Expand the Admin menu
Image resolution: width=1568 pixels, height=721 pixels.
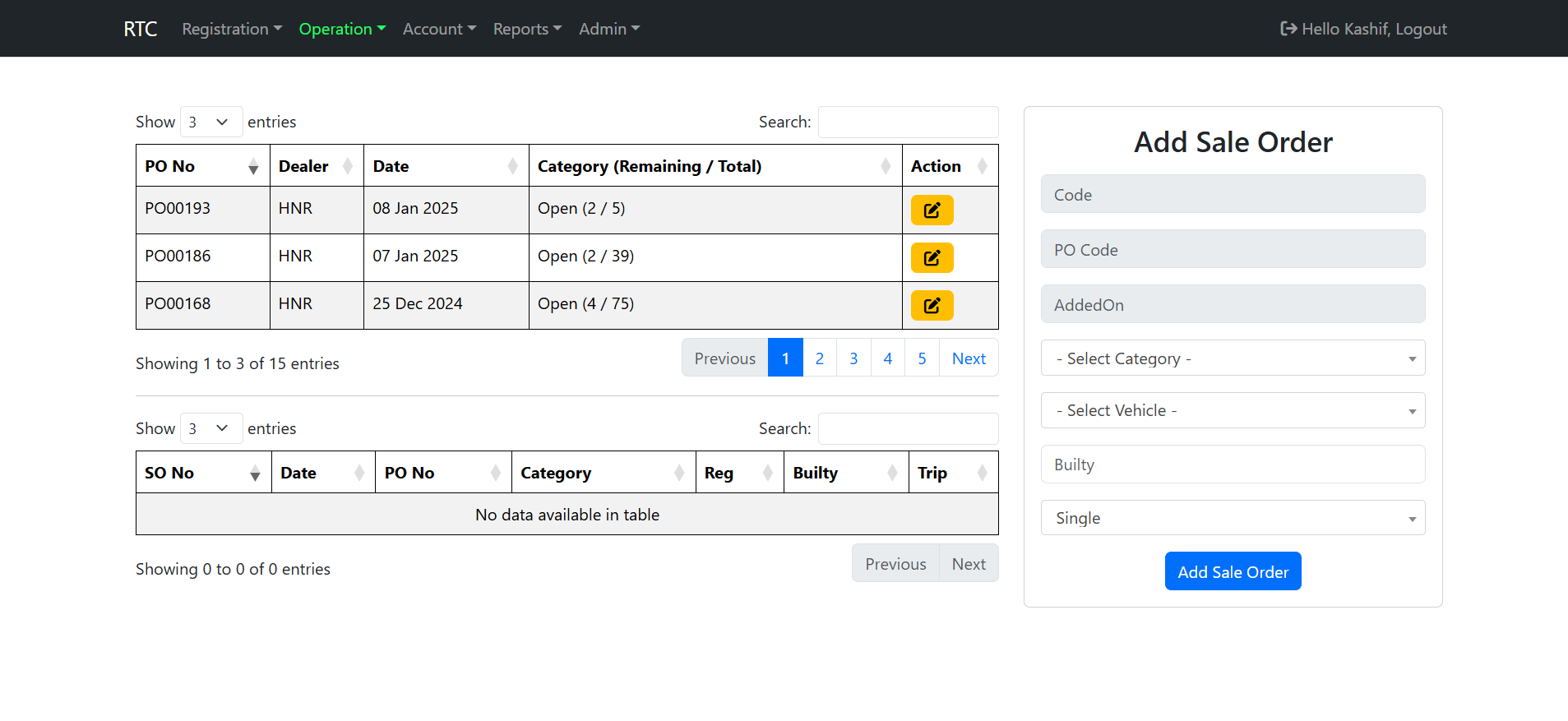[608, 29]
